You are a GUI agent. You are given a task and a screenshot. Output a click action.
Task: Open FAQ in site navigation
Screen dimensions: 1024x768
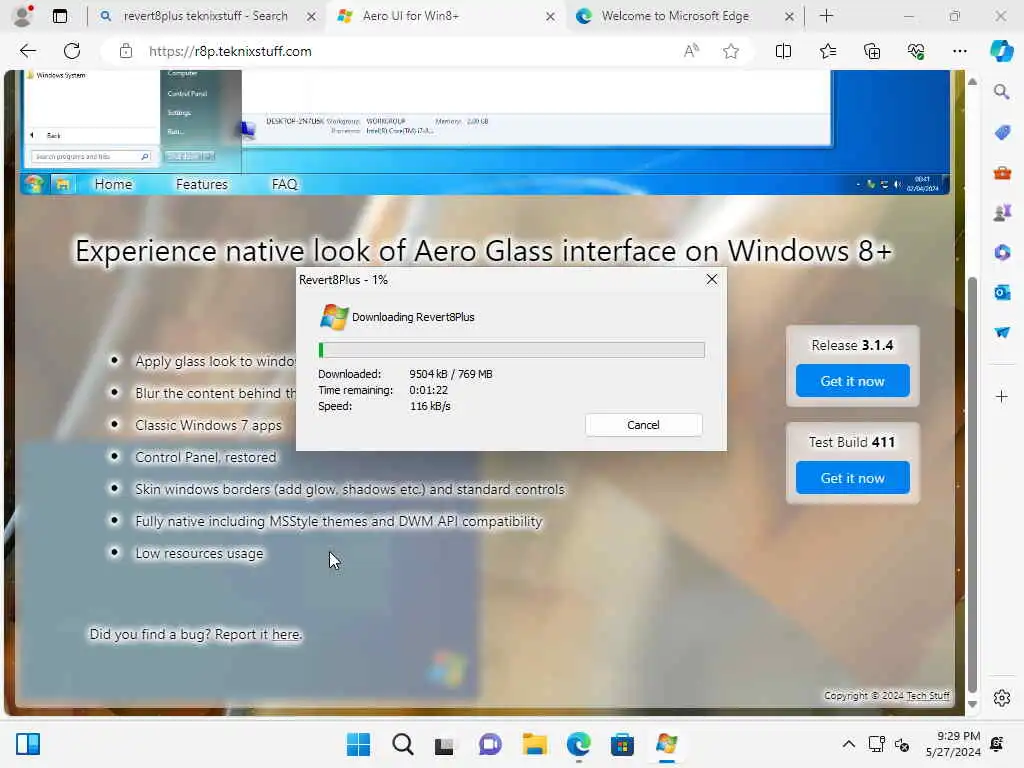tap(285, 184)
